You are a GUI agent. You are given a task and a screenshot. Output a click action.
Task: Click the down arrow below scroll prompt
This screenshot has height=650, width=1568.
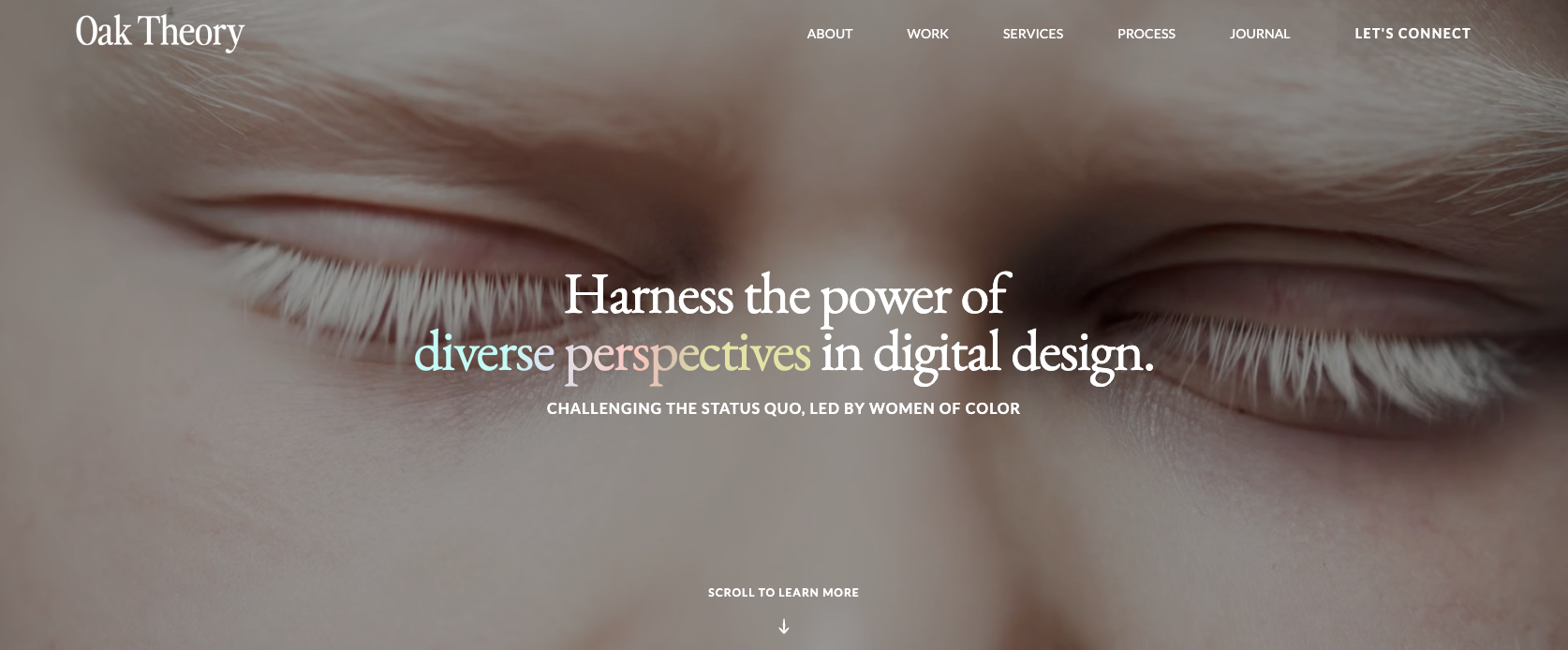[x=784, y=627]
